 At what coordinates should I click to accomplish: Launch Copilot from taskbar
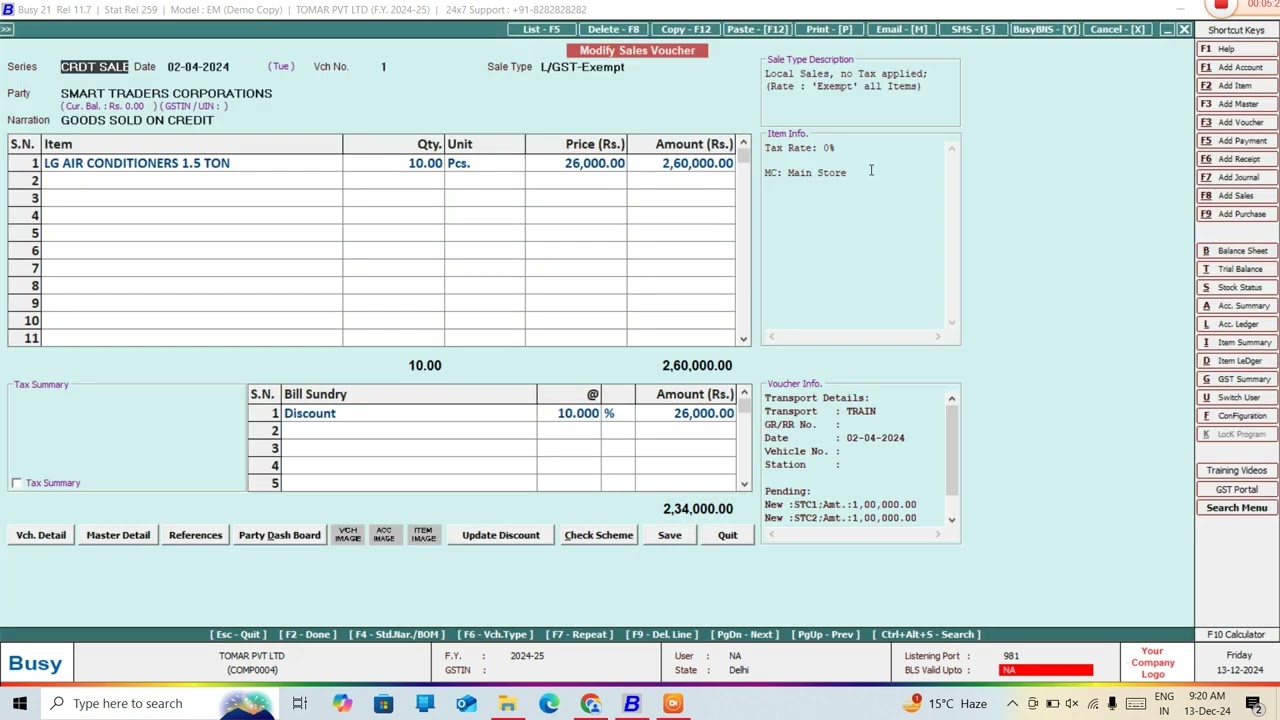coord(342,703)
